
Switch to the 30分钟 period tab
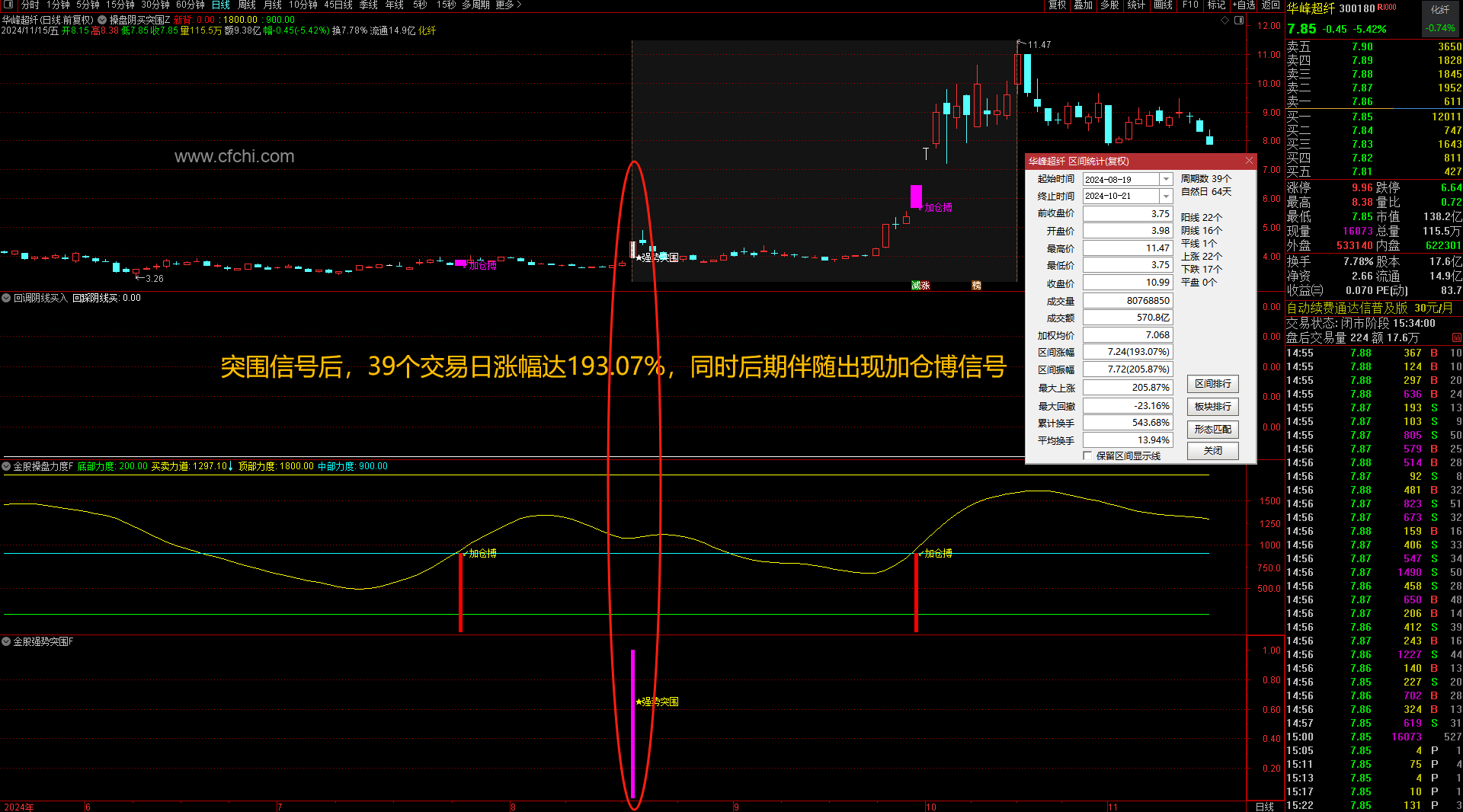pos(155,5)
